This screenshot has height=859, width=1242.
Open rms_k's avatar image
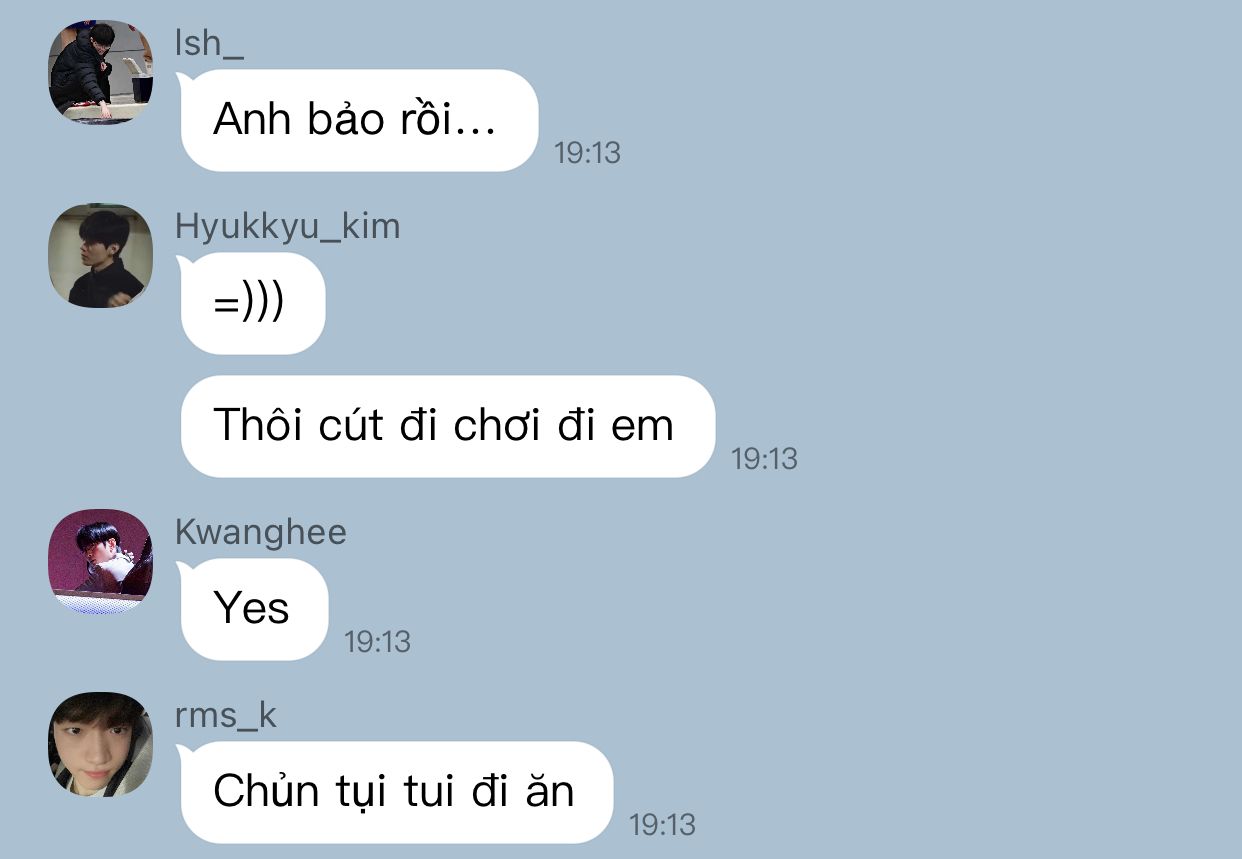tap(100, 744)
